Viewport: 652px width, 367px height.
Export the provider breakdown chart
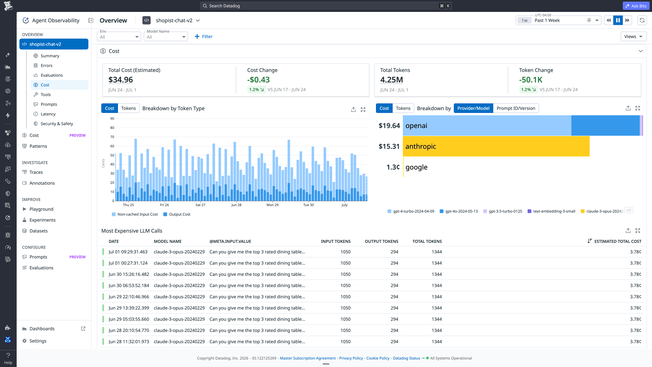tap(628, 108)
